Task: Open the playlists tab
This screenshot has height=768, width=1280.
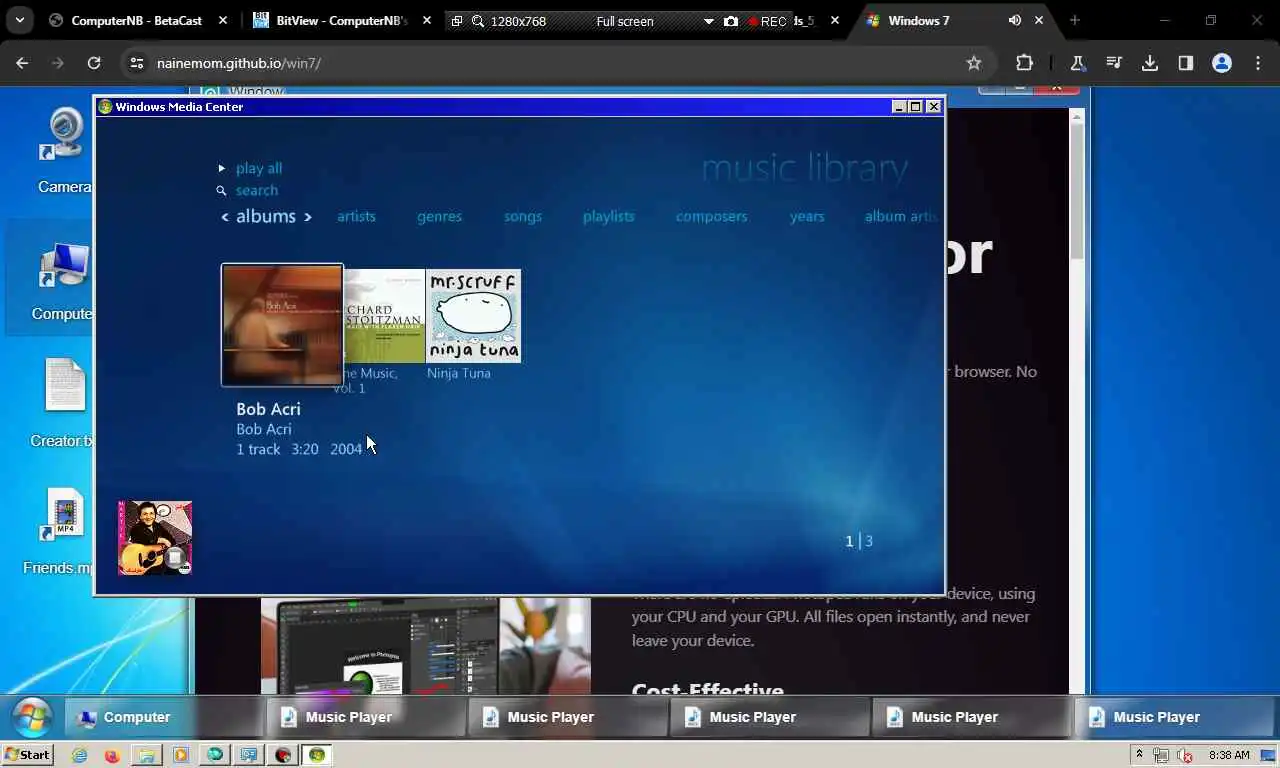Action: (x=609, y=216)
